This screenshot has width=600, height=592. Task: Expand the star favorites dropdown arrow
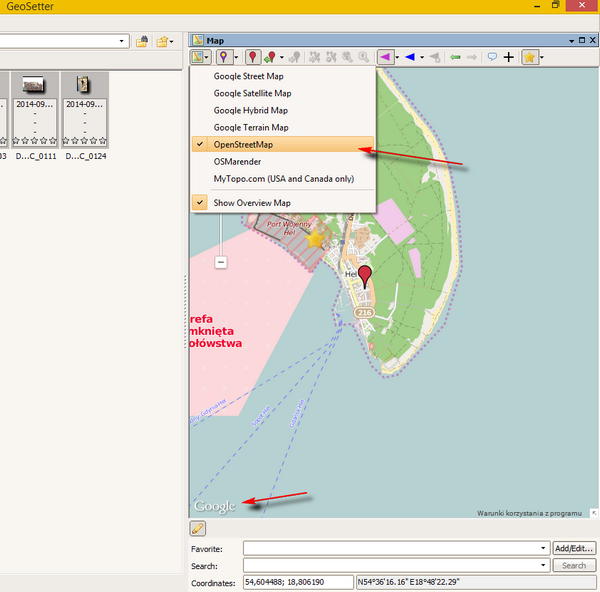(542, 58)
